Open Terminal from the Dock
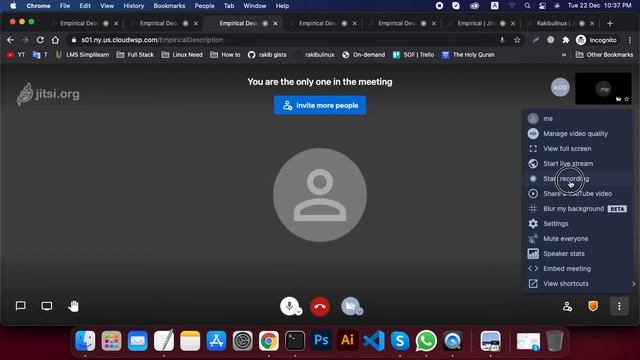The image size is (640, 360). pos(295,341)
